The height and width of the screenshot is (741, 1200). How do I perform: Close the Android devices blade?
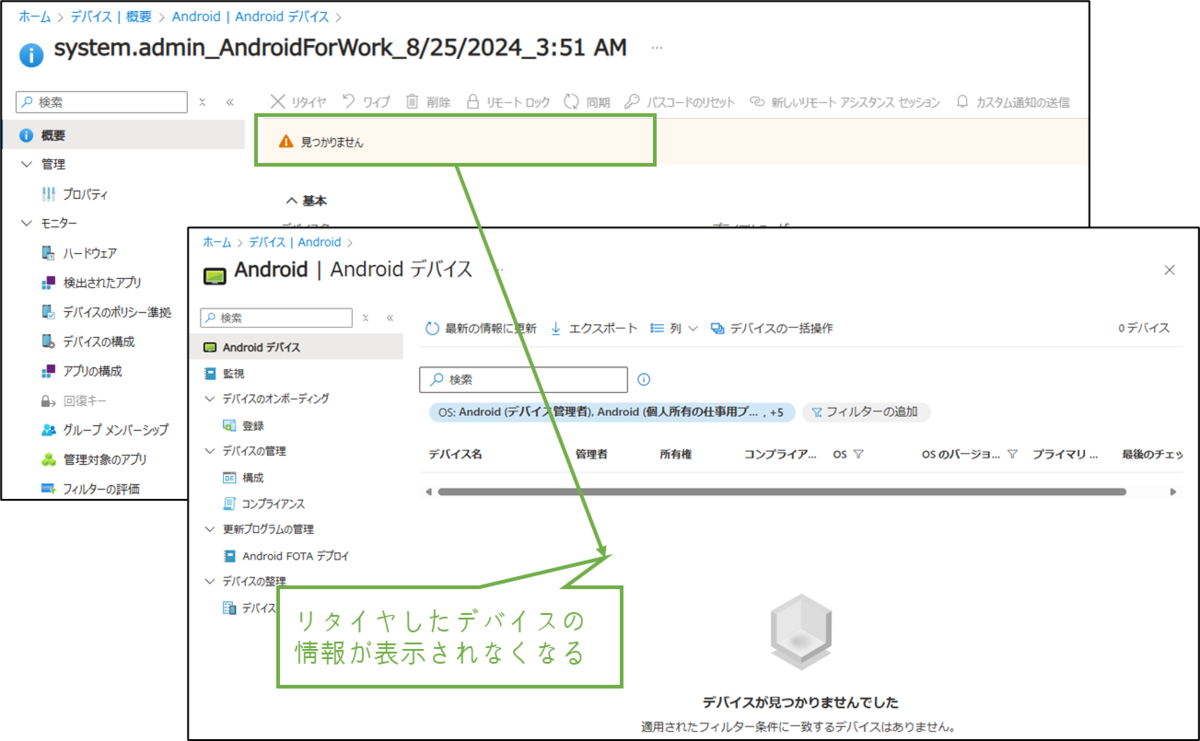point(1169,270)
